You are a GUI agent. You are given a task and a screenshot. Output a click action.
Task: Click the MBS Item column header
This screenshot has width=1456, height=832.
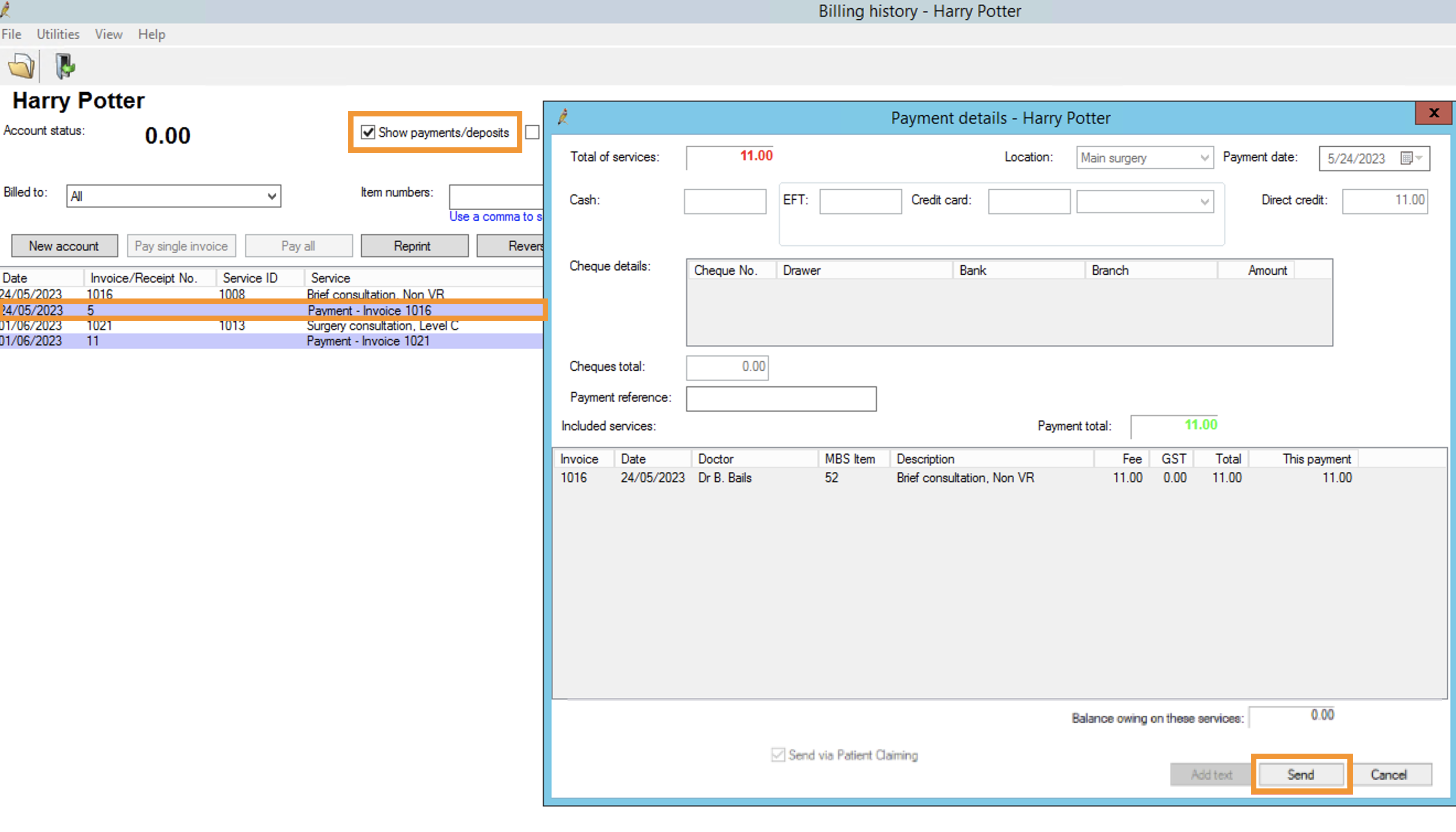pyautogui.click(x=854, y=459)
